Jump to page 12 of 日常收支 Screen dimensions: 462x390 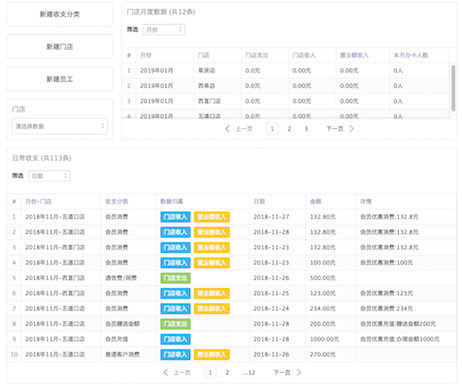click(249, 372)
